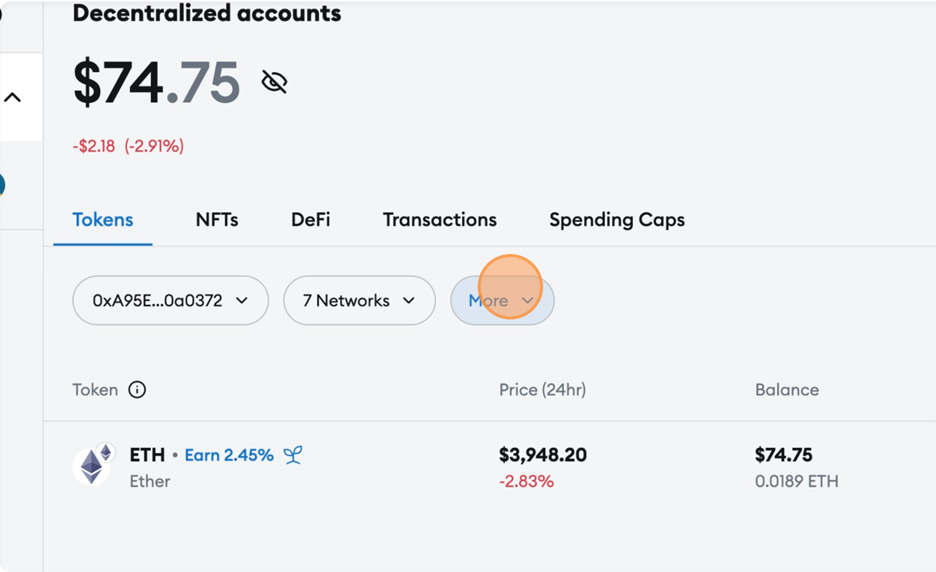Expand the 7 Networks filter dropdown
The image size is (936, 572).
pyautogui.click(x=359, y=300)
